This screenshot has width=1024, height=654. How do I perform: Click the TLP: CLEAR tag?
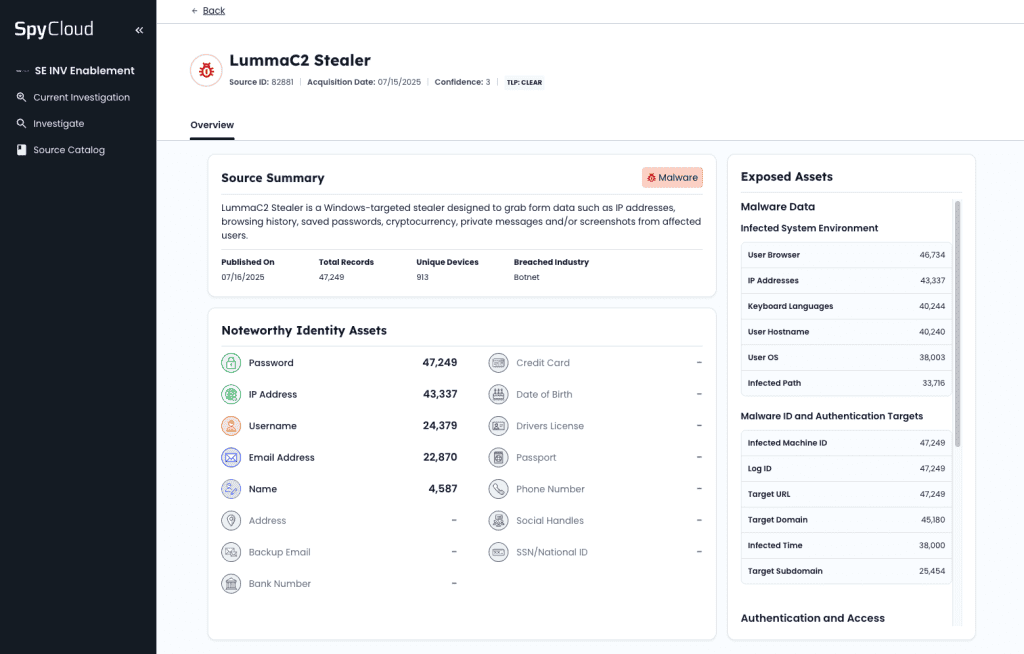pyautogui.click(x=524, y=82)
